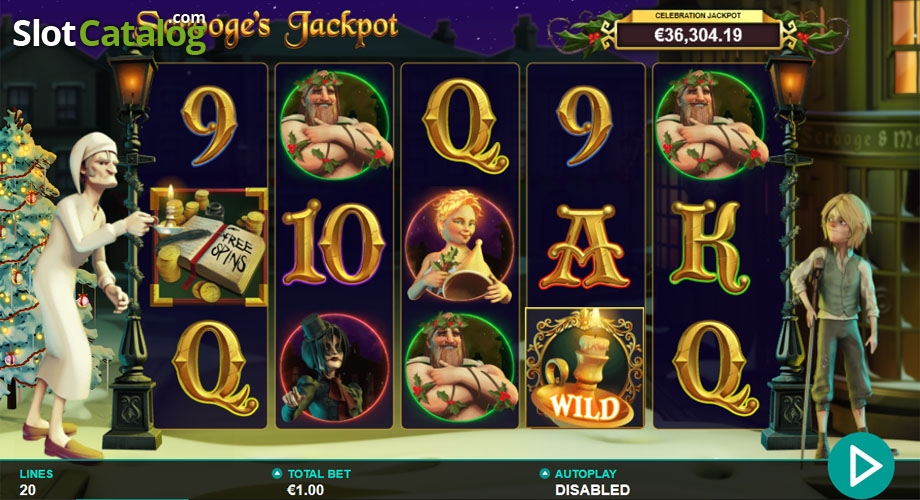Click the golden K symbol
920x500 pixels.
pos(711,245)
